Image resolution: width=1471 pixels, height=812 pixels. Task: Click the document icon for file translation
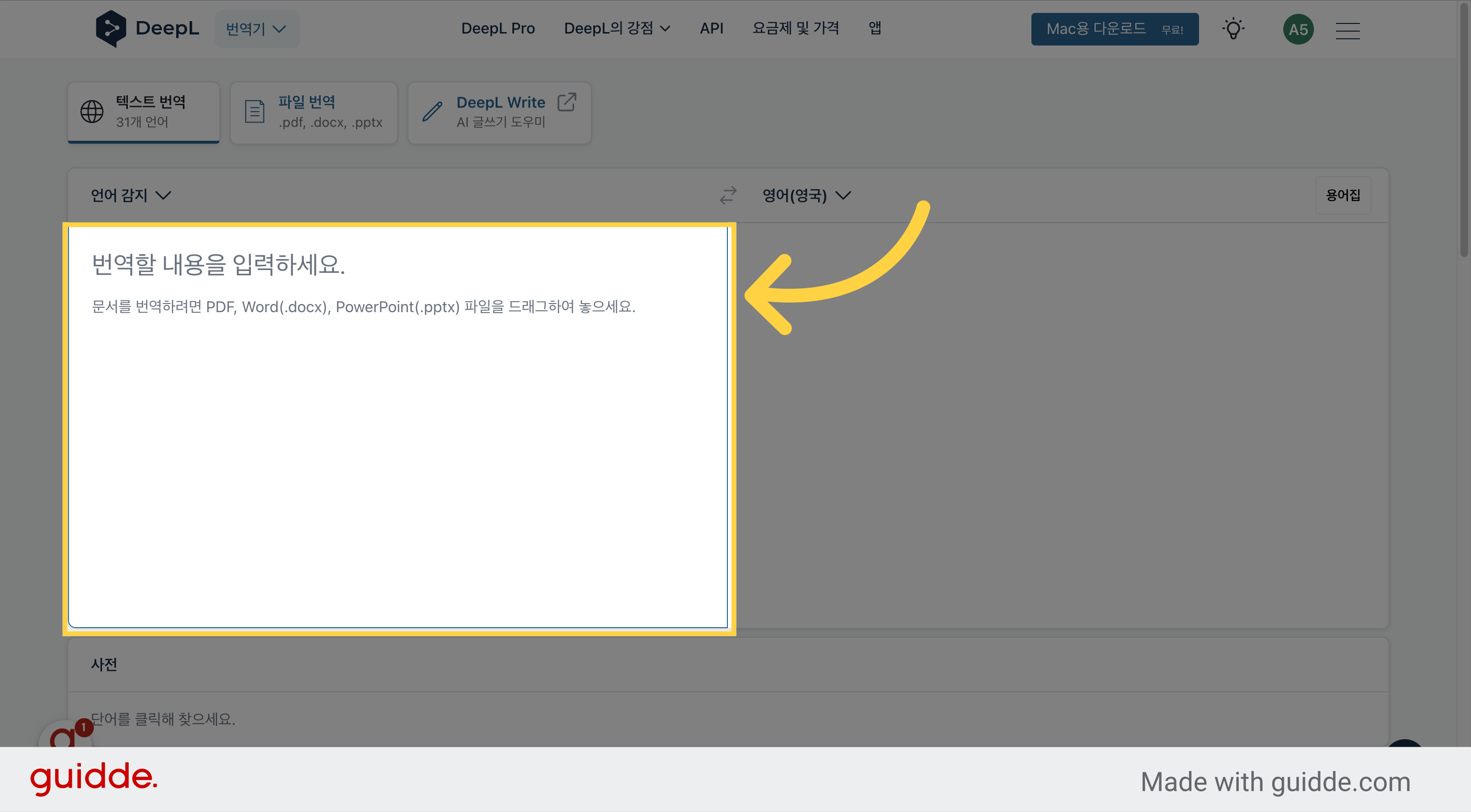click(x=255, y=112)
